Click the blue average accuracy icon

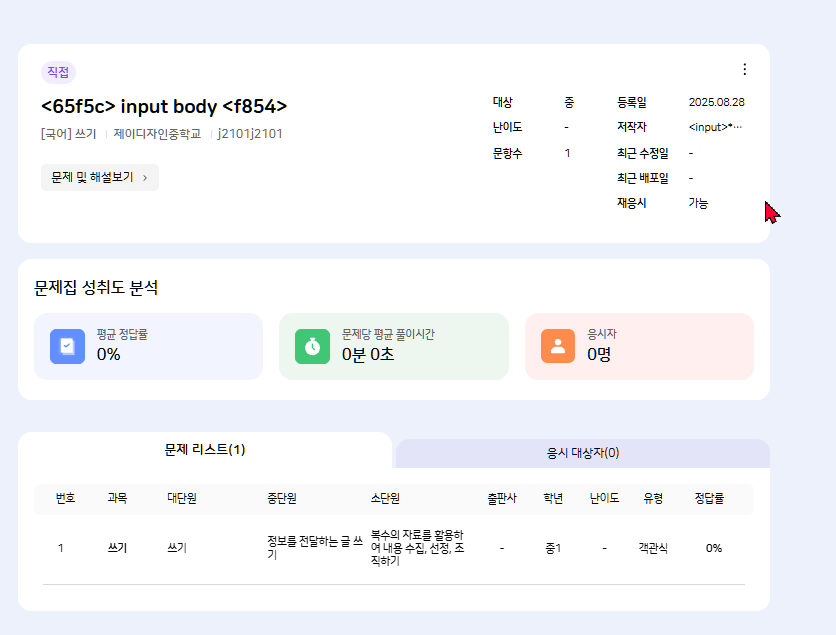pos(67,346)
